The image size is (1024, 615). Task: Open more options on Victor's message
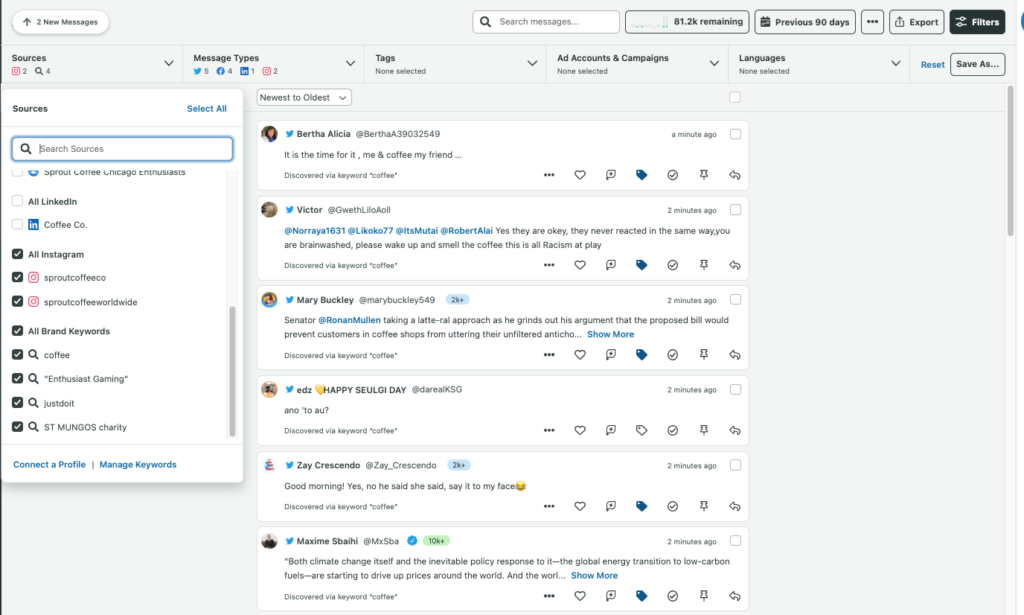(x=549, y=265)
